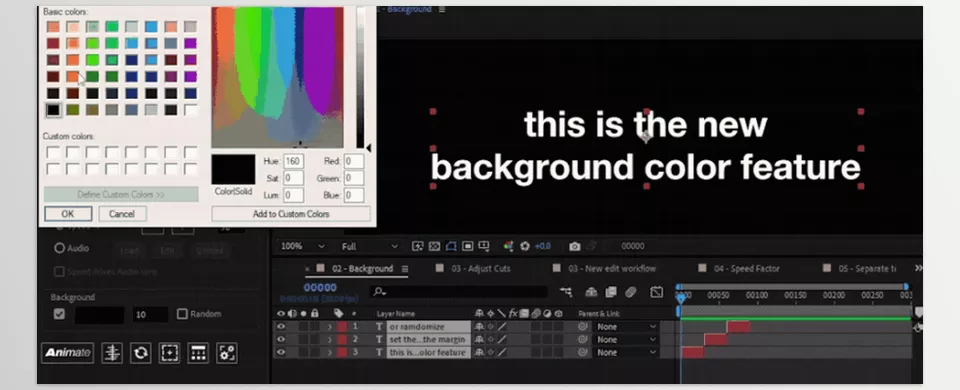This screenshot has width=960, height=390.
Task: Click the Green value field
Action: click(354, 178)
